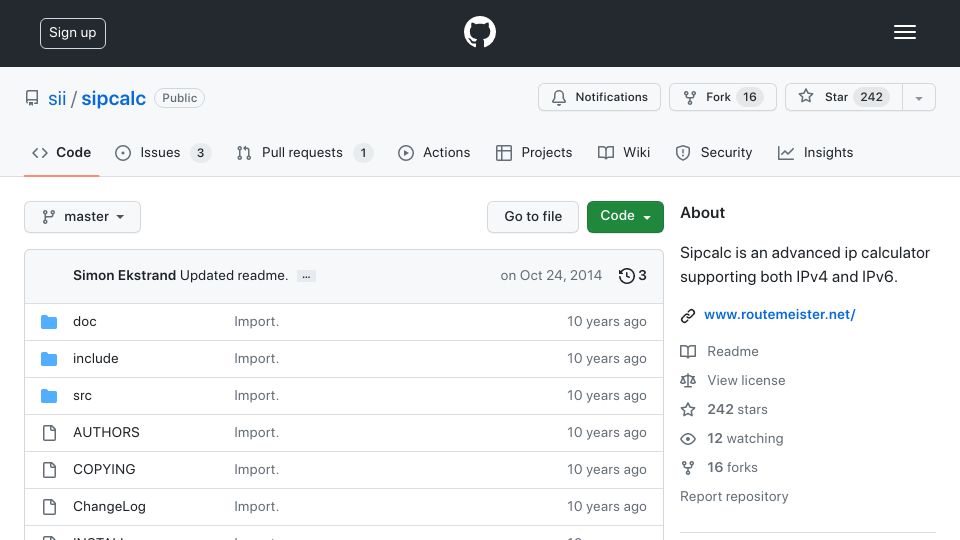Open the View license link
This screenshot has width=960, height=540.
(746, 380)
